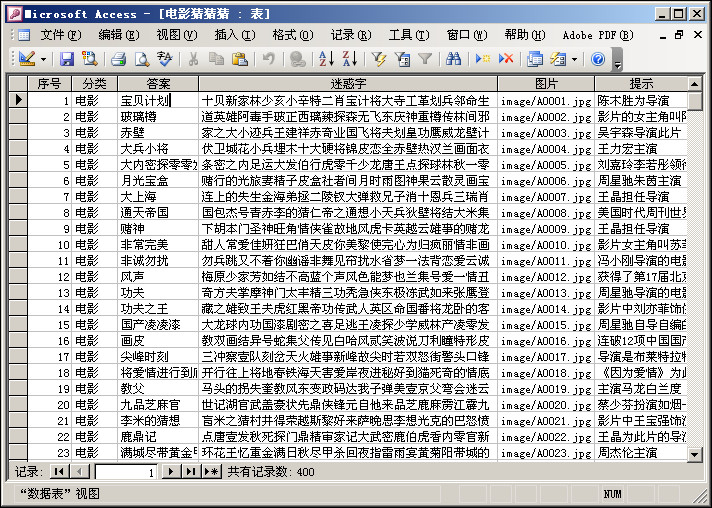This screenshot has width=712, height=508.
Task: Expand the toolbar options chevron
Action: (x=617, y=59)
